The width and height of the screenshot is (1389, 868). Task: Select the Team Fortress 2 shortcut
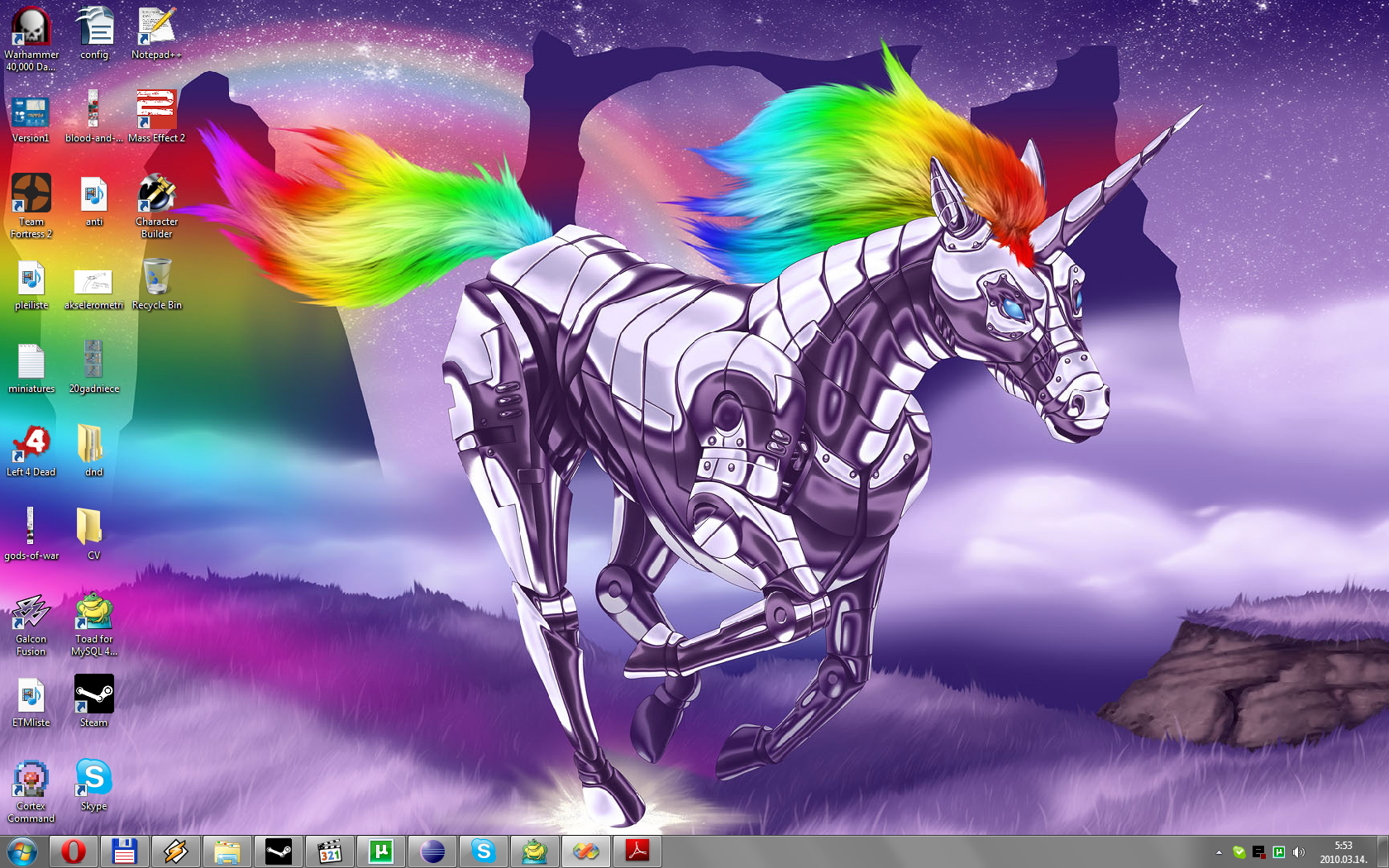31,206
